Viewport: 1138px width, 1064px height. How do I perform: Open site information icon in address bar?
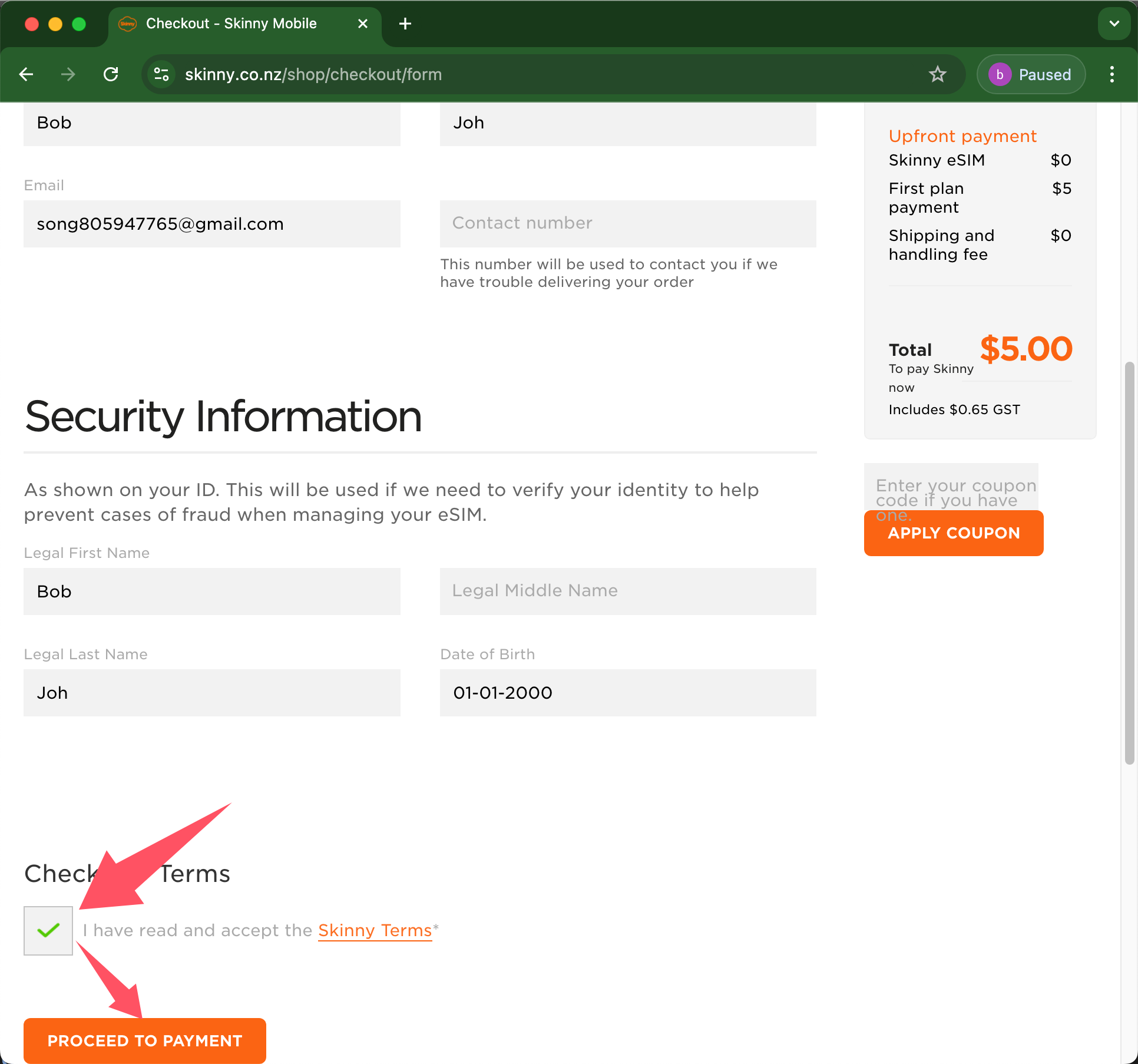pyautogui.click(x=161, y=74)
